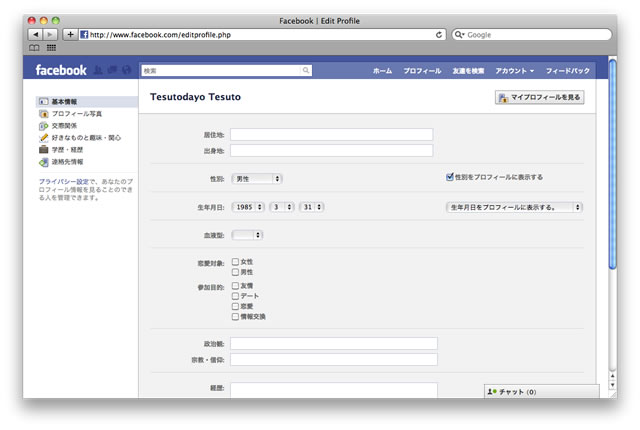640x430 pixels.
Task: Click the 出身地 input field
Action: pyautogui.click(x=331, y=151)
